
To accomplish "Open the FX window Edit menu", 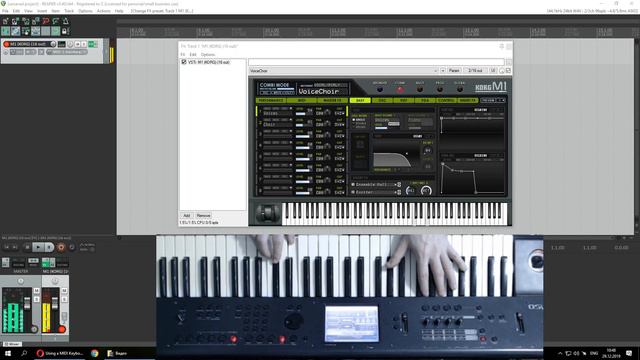I will 193,54.
